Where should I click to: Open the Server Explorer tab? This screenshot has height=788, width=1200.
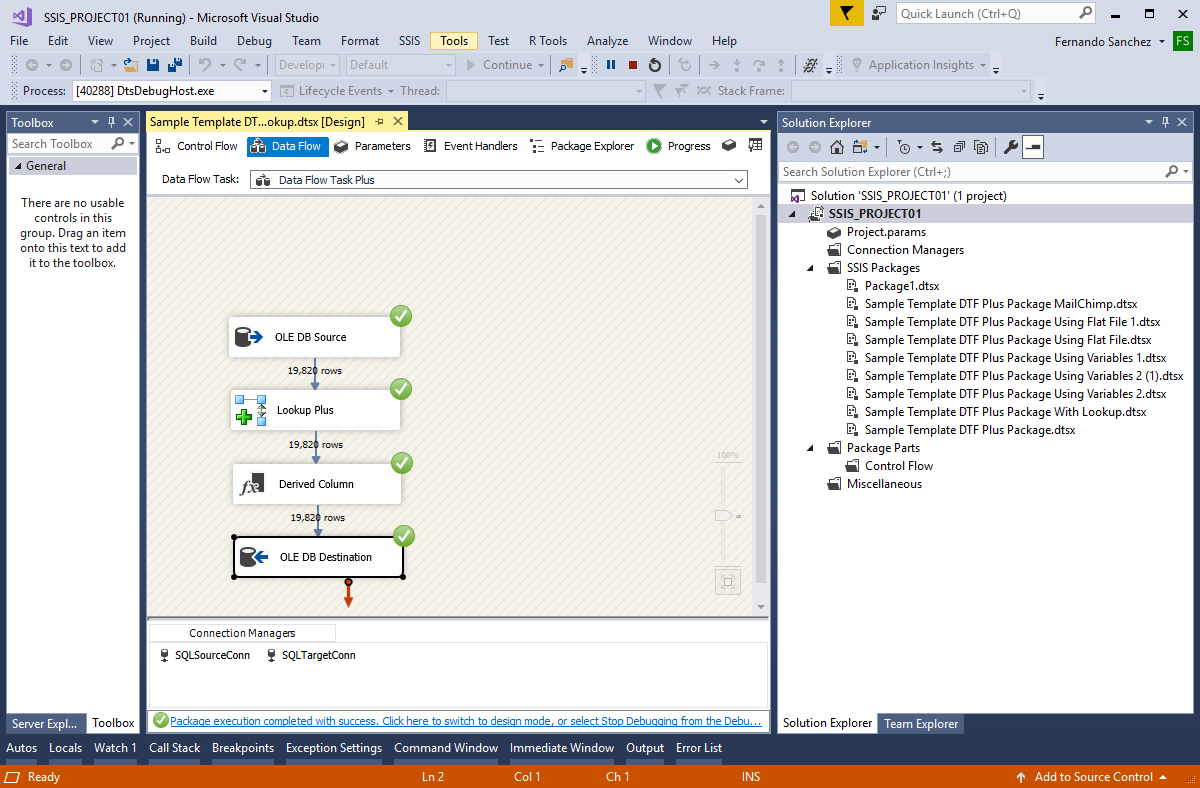(45, 723)
